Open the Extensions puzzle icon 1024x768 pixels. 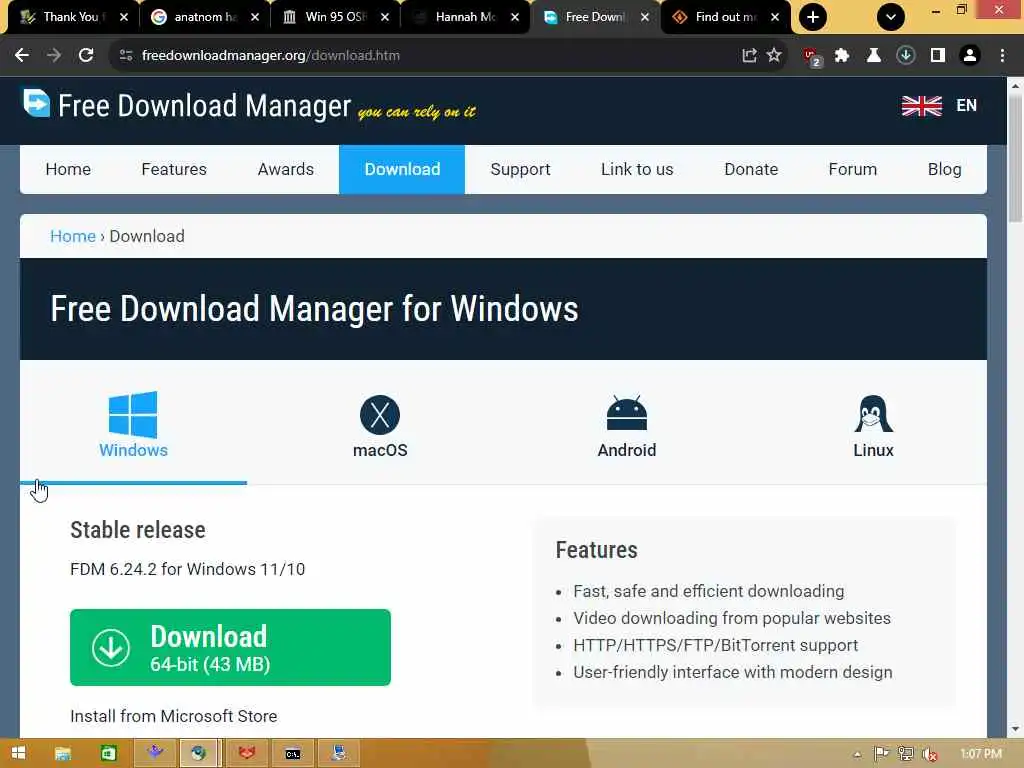click(842, 56)
